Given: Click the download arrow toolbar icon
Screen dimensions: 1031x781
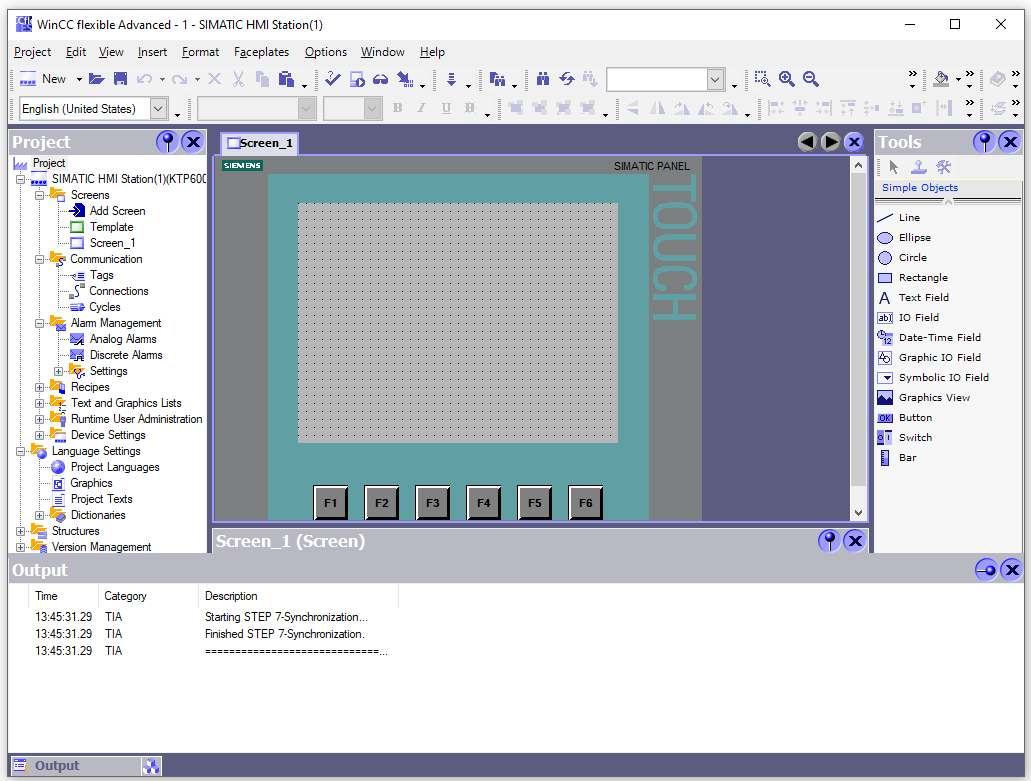Looking at the screenshot, I should [451, 79].
